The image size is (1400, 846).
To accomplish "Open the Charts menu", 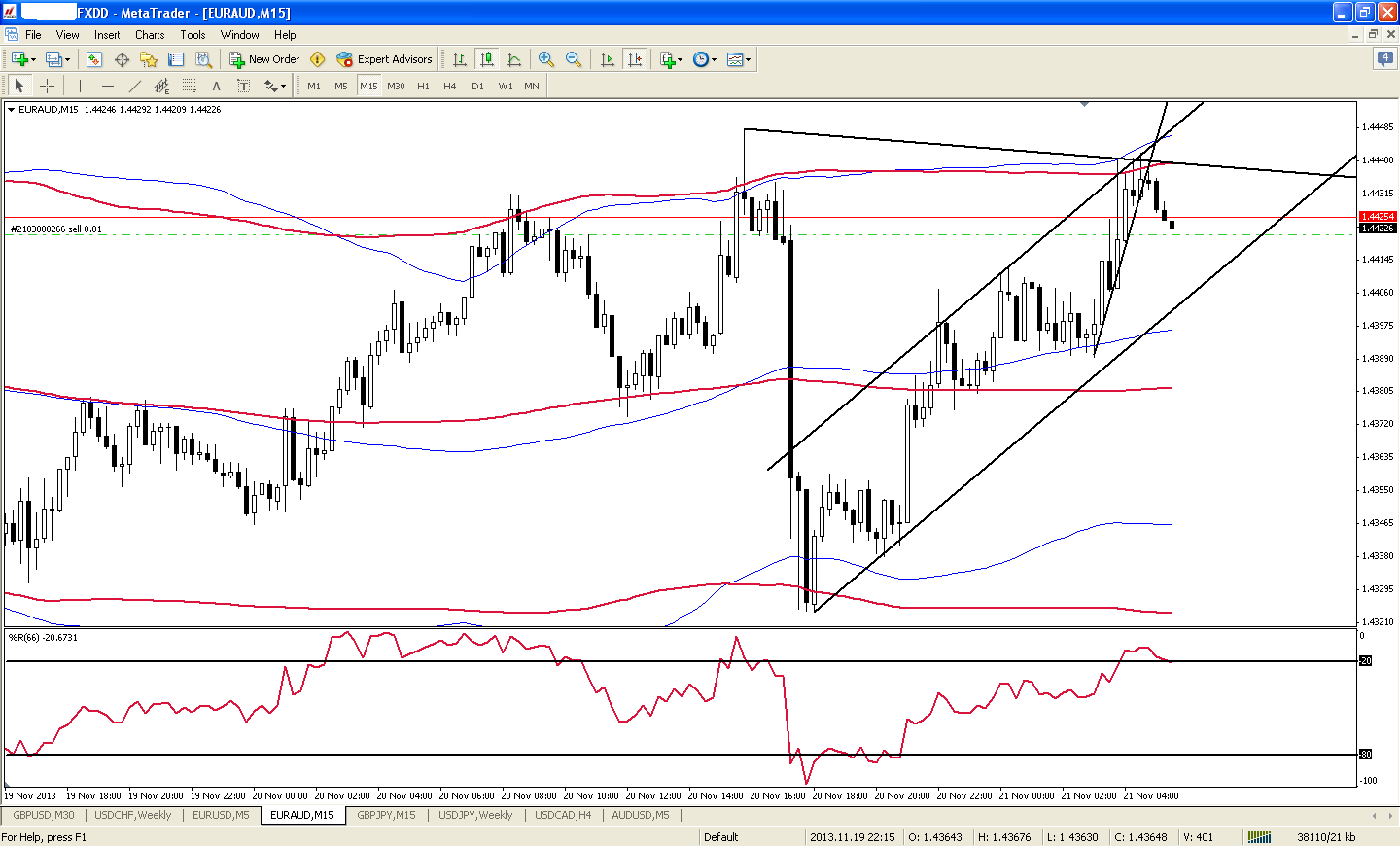I will point(150,35).
